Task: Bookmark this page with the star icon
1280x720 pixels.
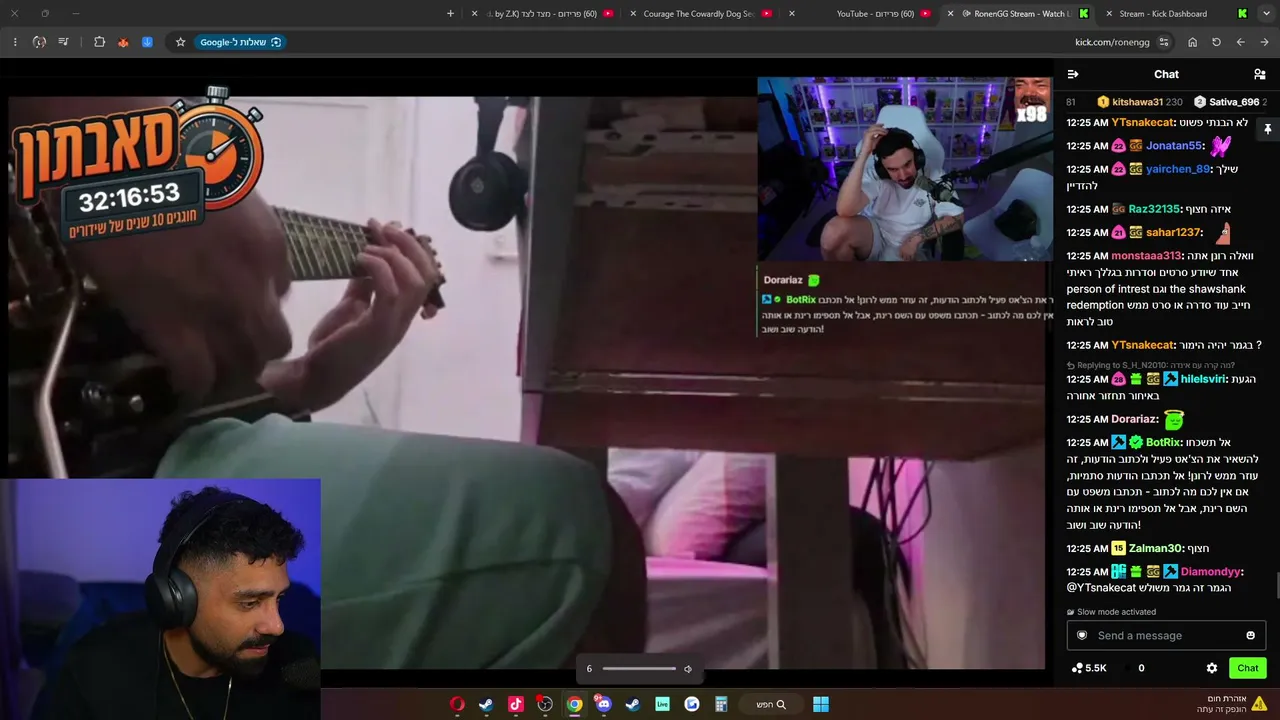Action: tap(180, 42)
